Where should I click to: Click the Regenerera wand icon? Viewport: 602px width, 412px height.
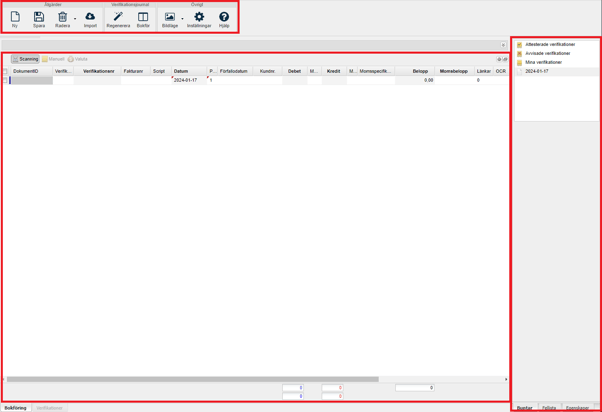click(118, 18)
